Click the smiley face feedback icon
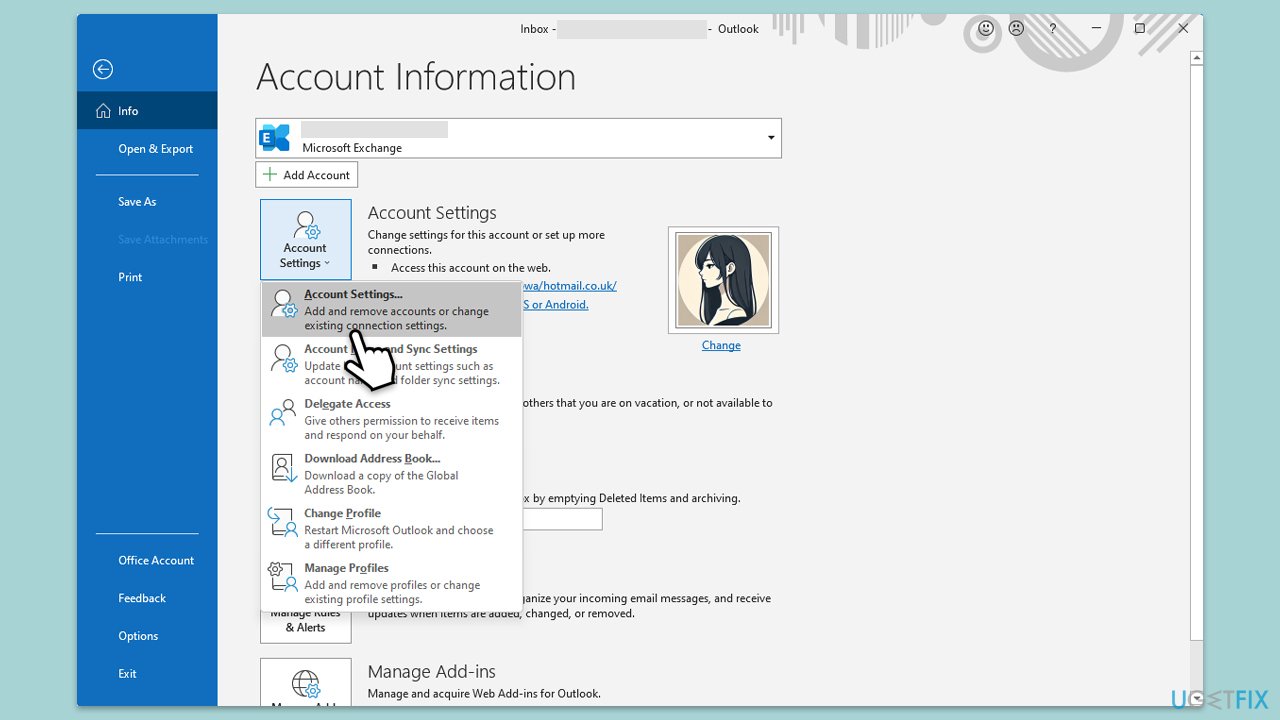1280x720 pixels. (x=986, y=29)
